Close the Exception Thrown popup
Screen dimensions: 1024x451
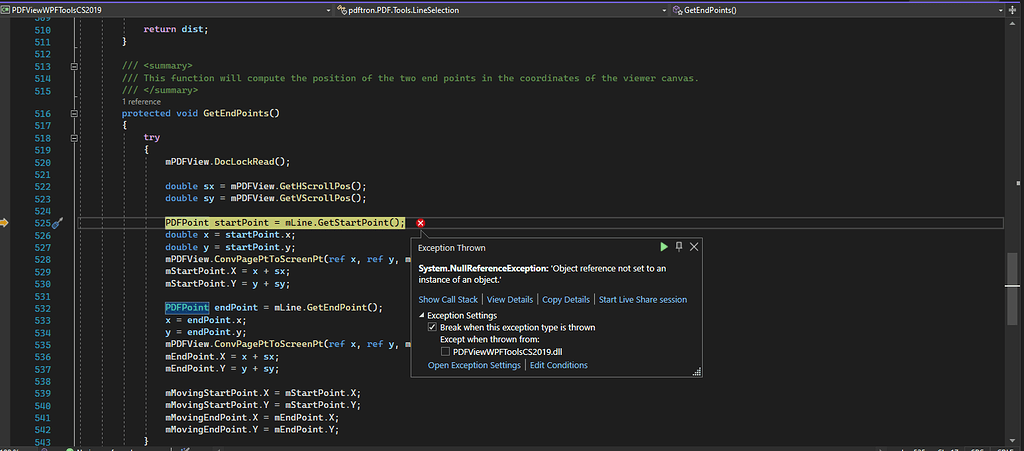pyautogui.click(x=694, y=247)
